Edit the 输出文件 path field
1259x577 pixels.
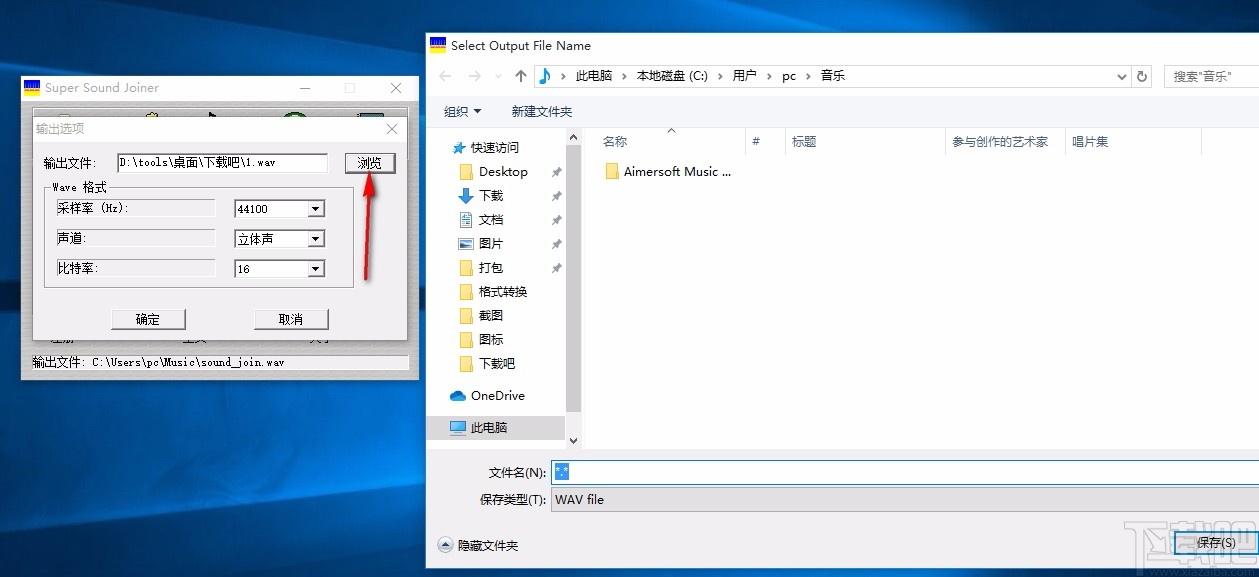point(222,163)
